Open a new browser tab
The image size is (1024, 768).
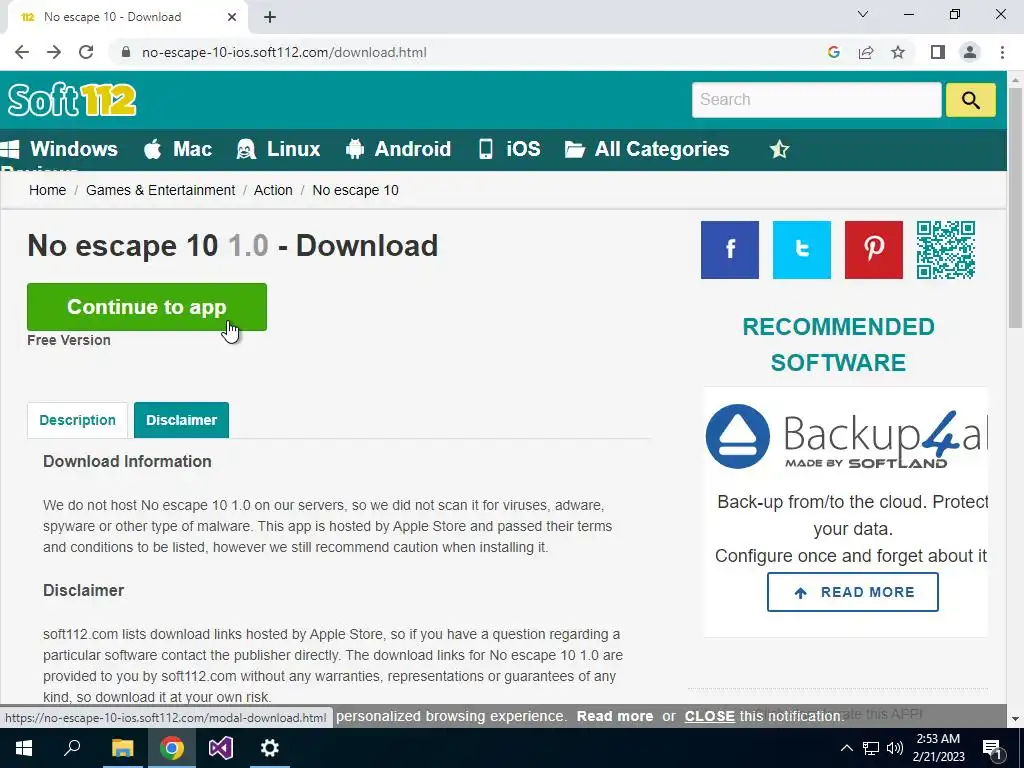click(270, 17)
